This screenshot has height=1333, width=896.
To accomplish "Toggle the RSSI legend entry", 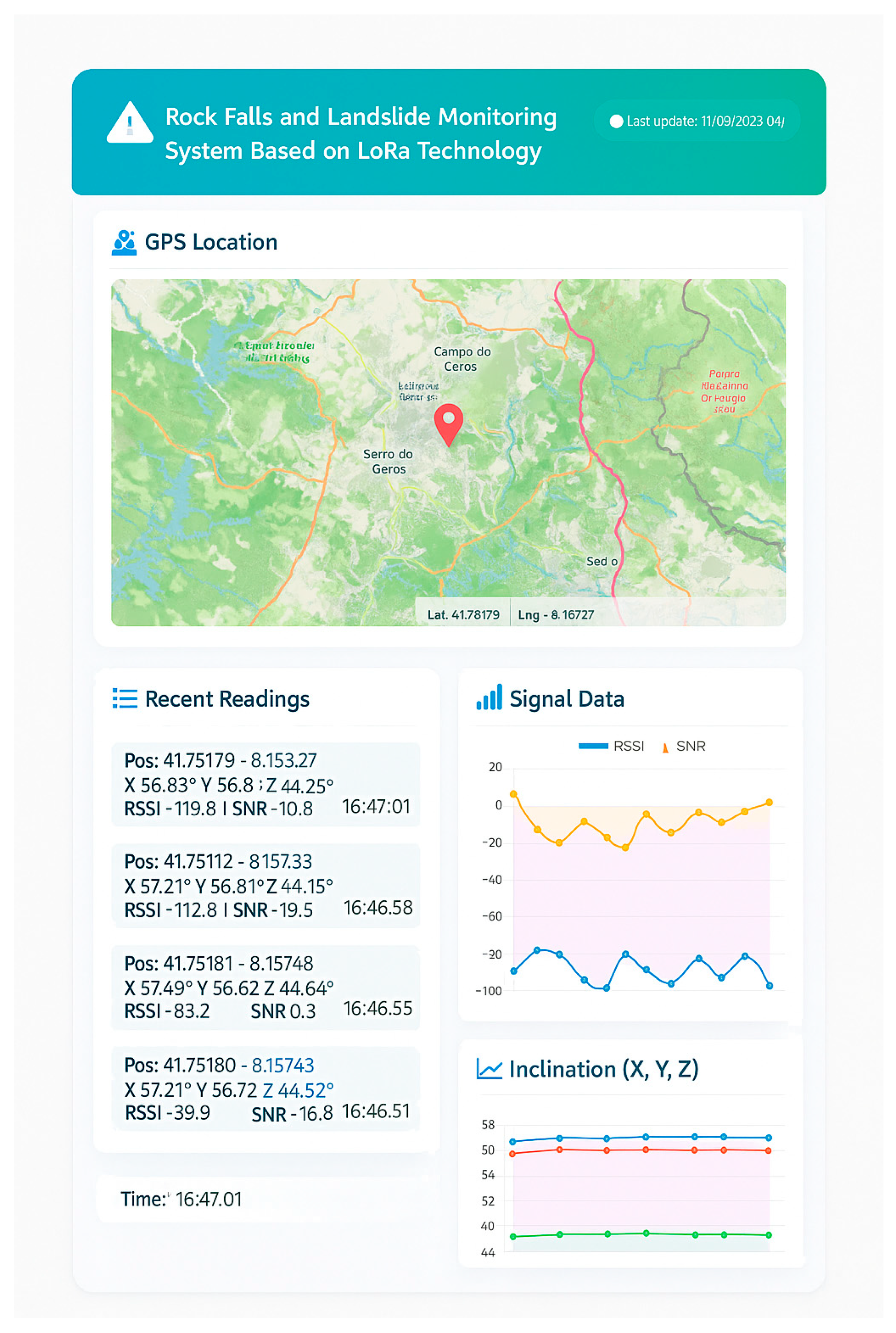I will click(611, 746).
